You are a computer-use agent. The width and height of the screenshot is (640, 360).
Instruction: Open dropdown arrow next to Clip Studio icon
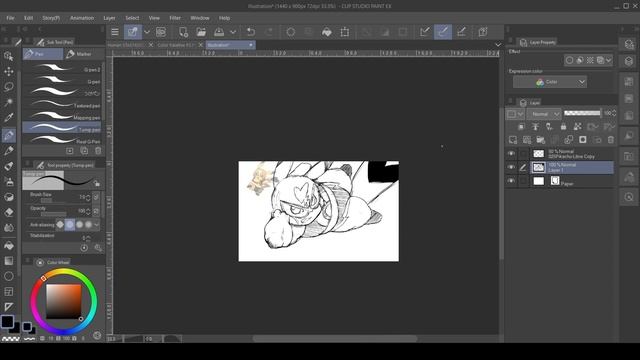pos(147,32)
